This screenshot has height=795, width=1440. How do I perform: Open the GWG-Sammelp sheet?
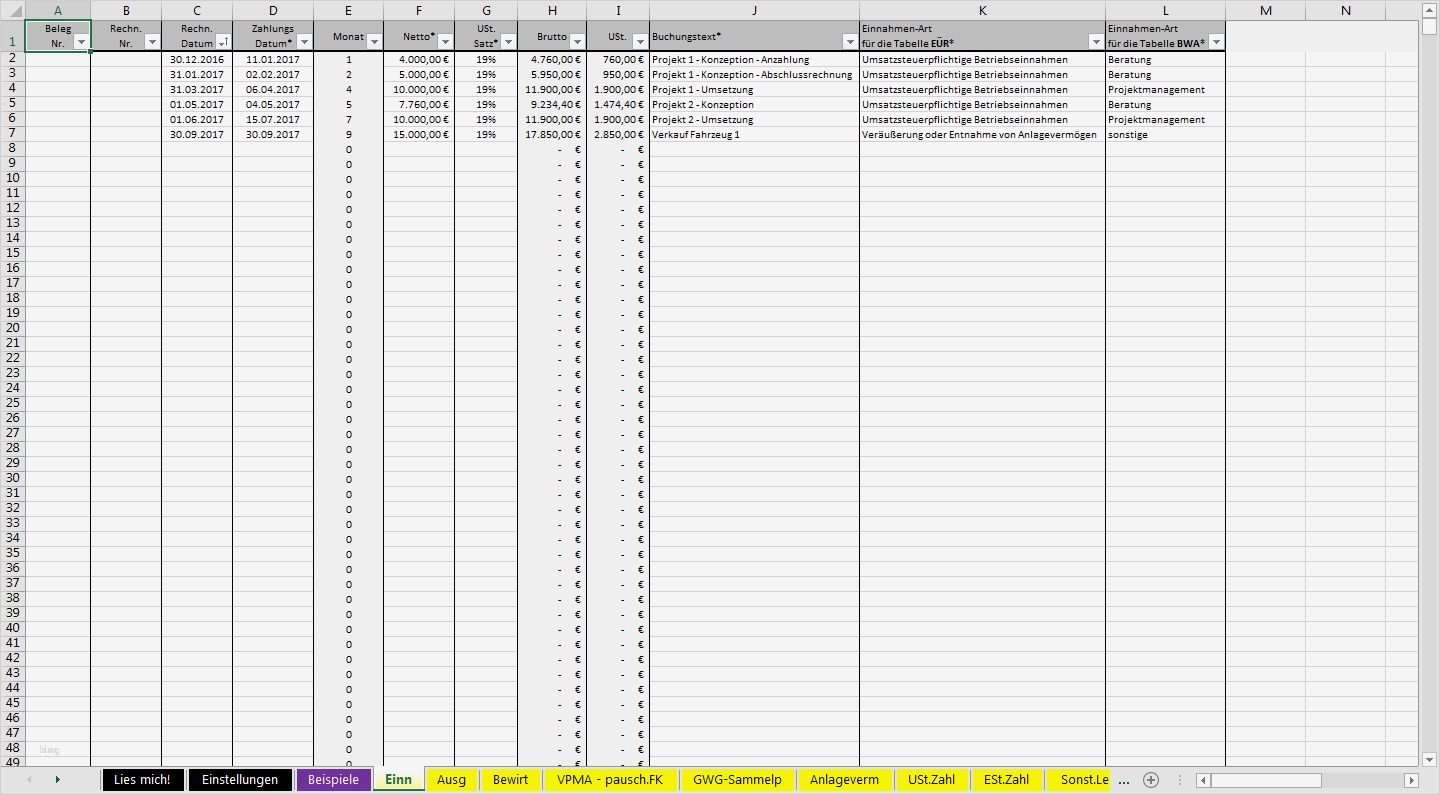(x=737, y=780)
